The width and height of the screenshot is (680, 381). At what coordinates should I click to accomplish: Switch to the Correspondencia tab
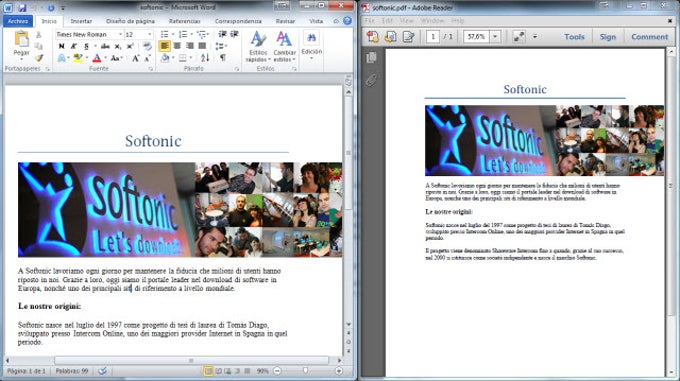pos(238,21)
